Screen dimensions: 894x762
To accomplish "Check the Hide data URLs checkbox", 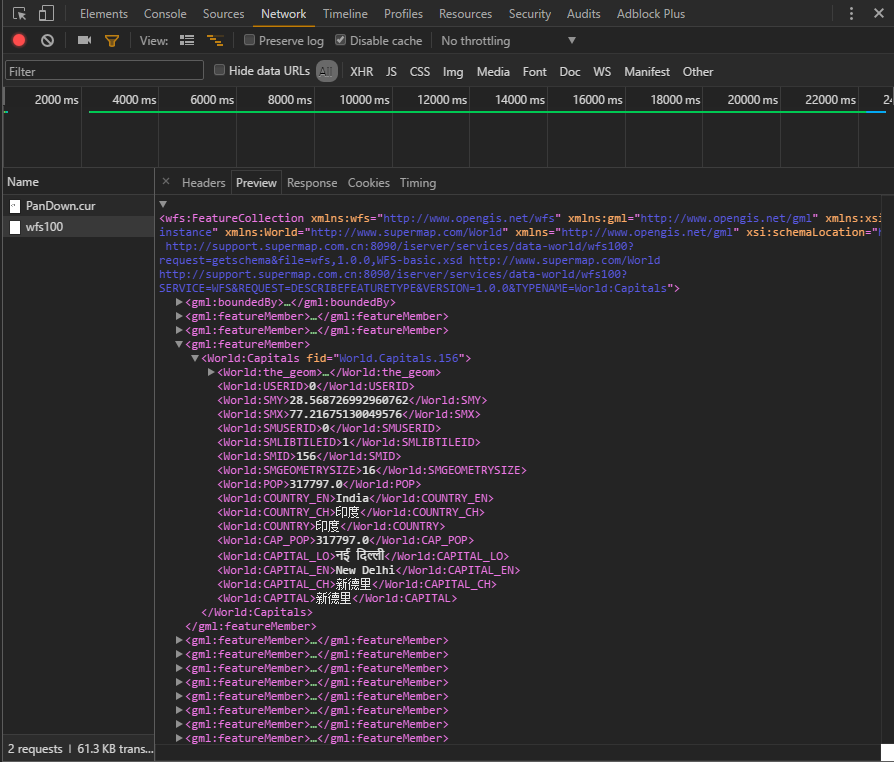I will [220, 71].
